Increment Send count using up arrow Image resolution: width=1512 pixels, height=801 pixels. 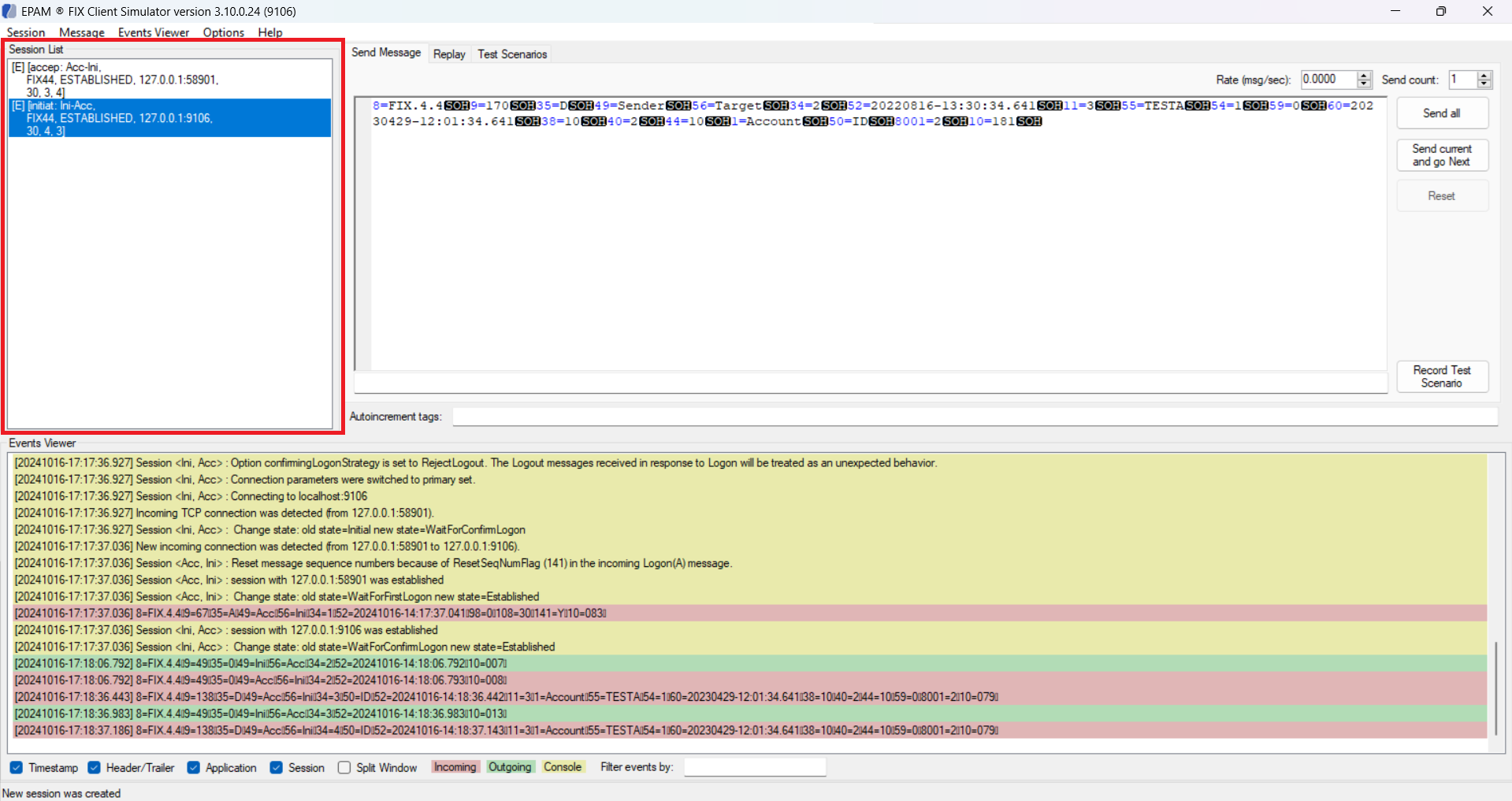point(1484,76)
